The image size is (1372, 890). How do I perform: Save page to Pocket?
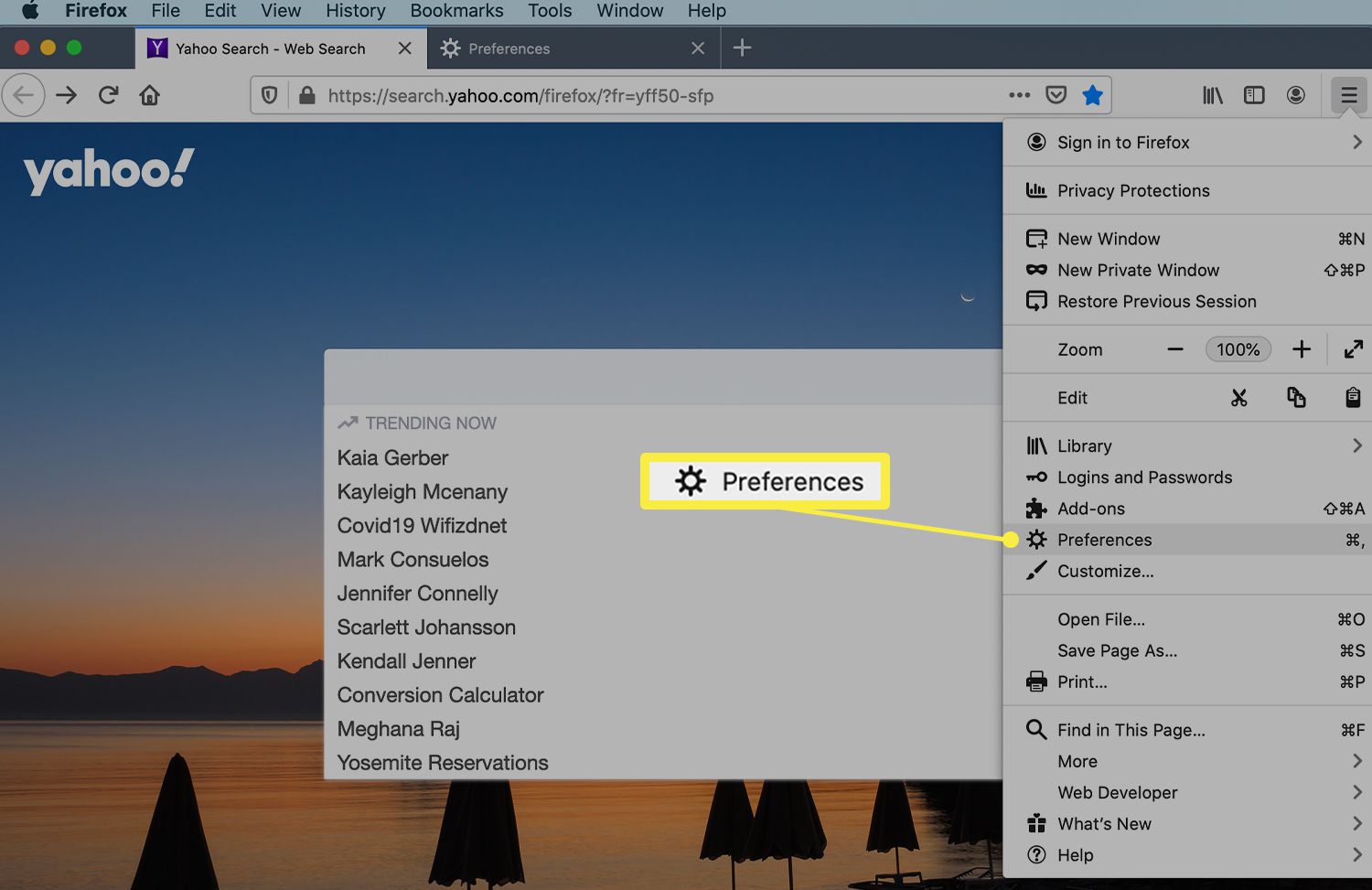pyautogui.click(x=1056, y=95)
